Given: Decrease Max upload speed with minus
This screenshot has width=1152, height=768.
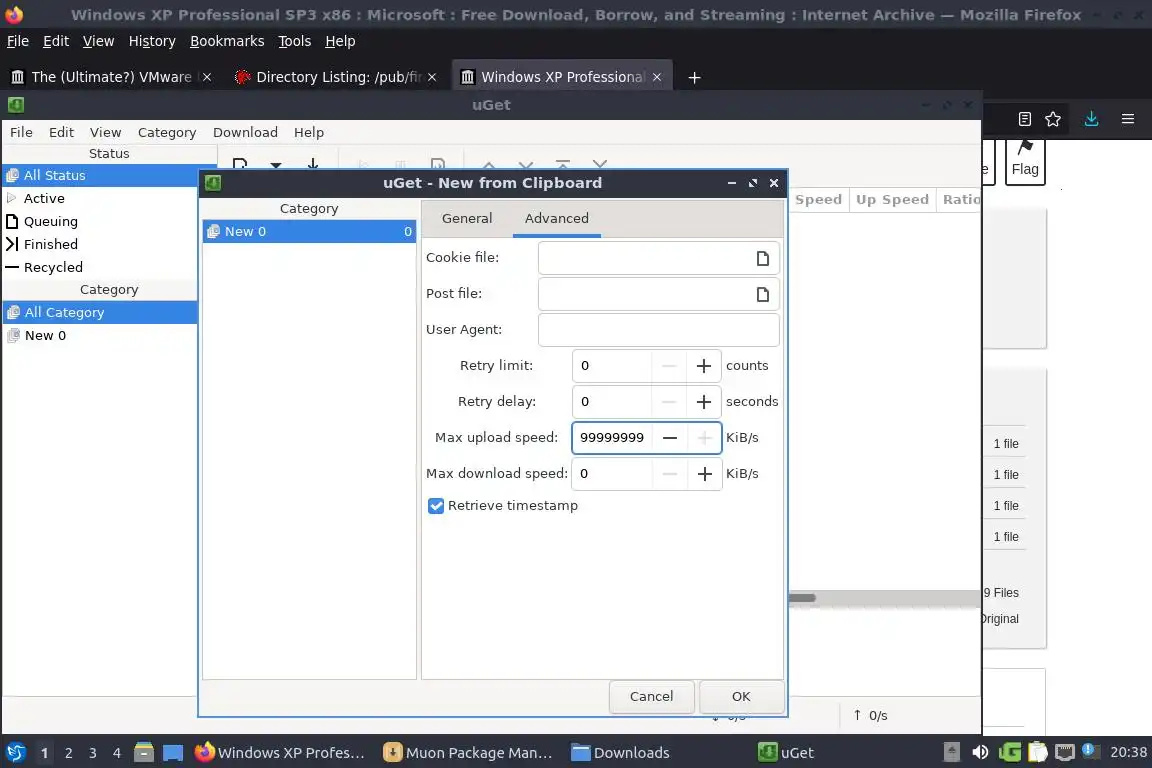Looking at the screenshot, I should point(669,438).
